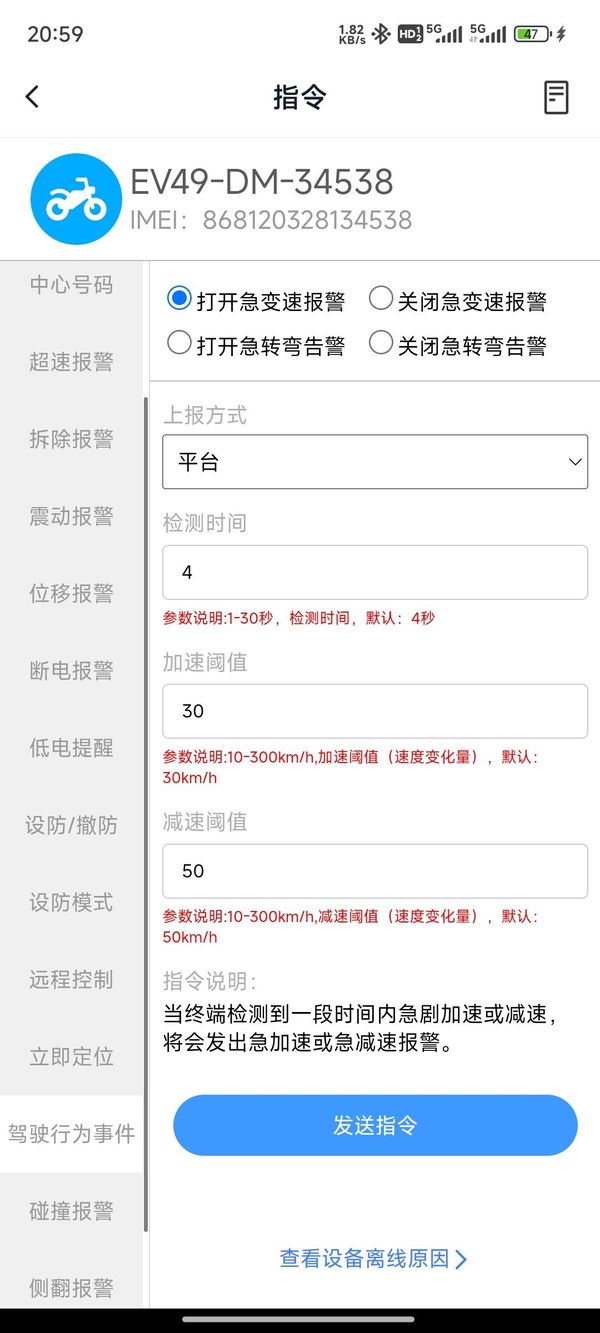
Task: Tap the back arrow icon
Action: click(x=32, y=97)
